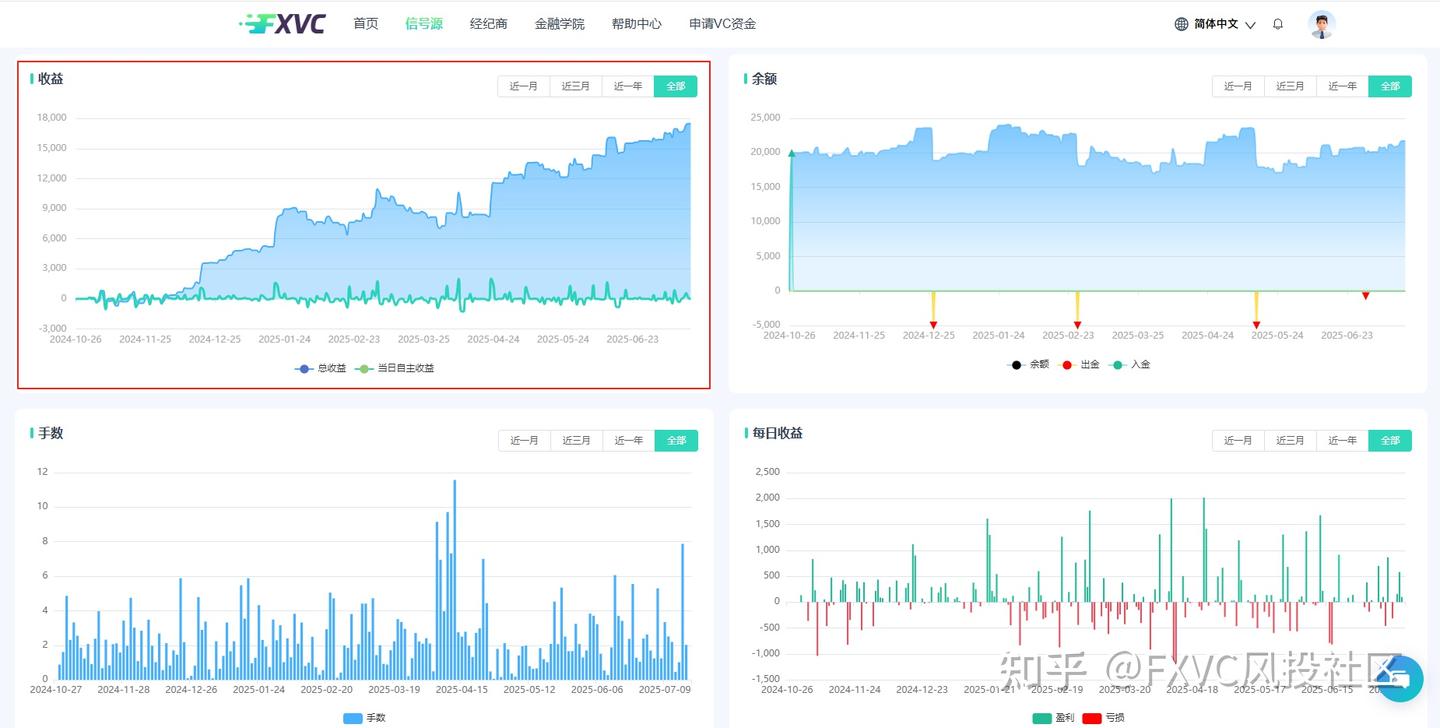Toggle the 手数 legend item
This screenshot has width=1440, height=728.
(x=366, y=717)
